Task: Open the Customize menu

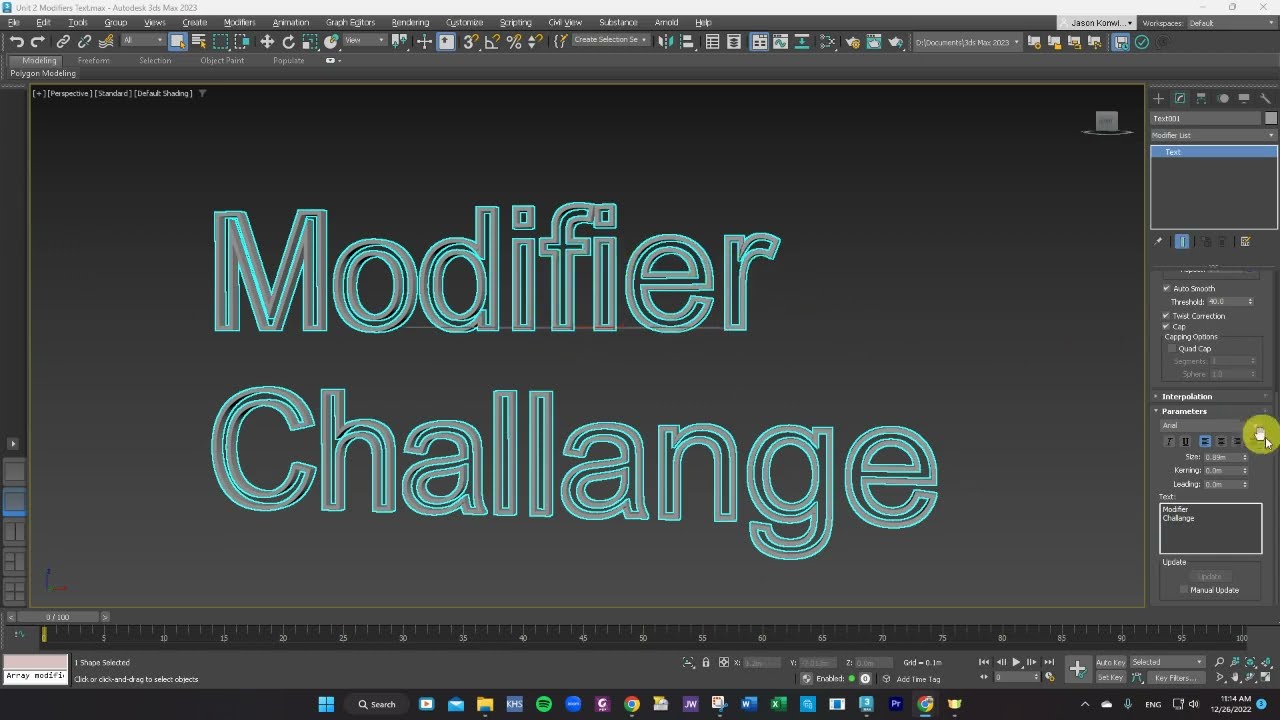Action: pos(464,22)
